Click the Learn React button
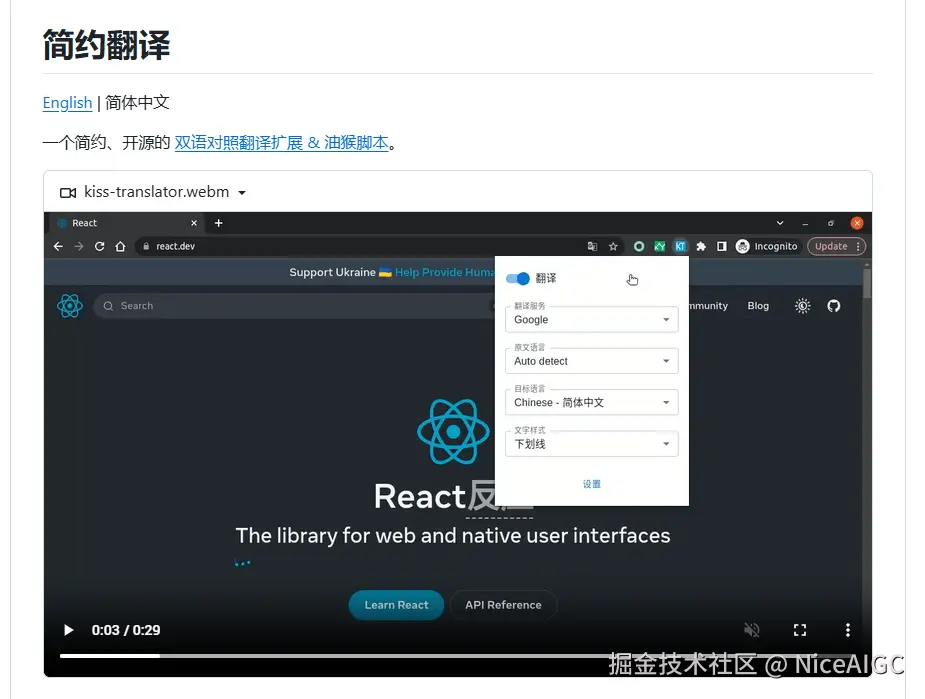The width and height of the screenshot is (925, 699). (x=396, y=605)
